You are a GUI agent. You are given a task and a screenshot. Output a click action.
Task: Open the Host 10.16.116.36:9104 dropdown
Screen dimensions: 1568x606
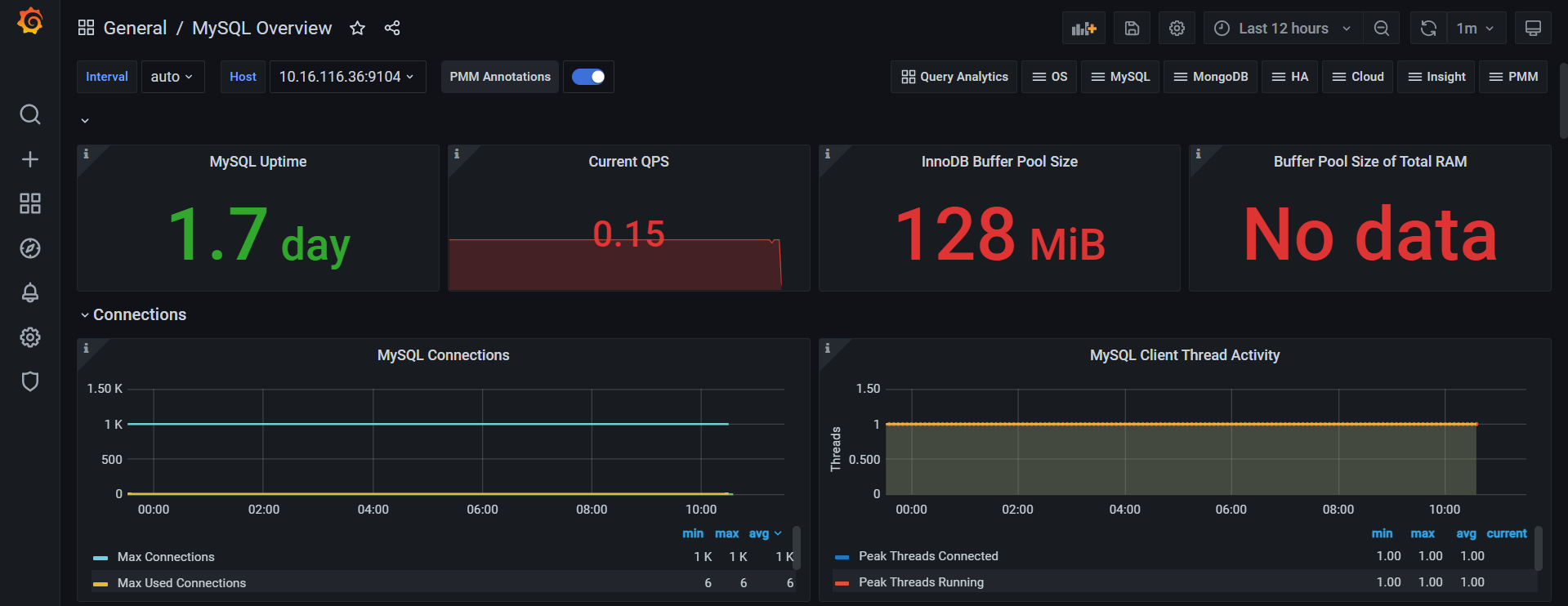tap(347, 77)
